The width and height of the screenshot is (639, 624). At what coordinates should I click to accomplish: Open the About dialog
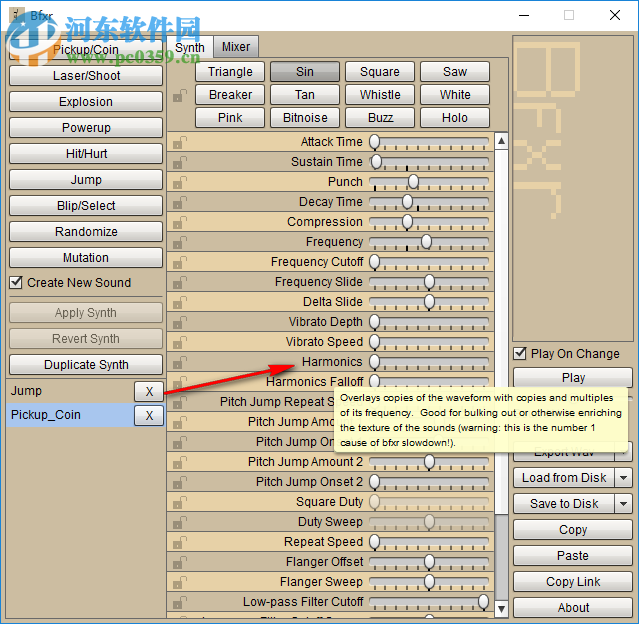(x=573, y=608)
